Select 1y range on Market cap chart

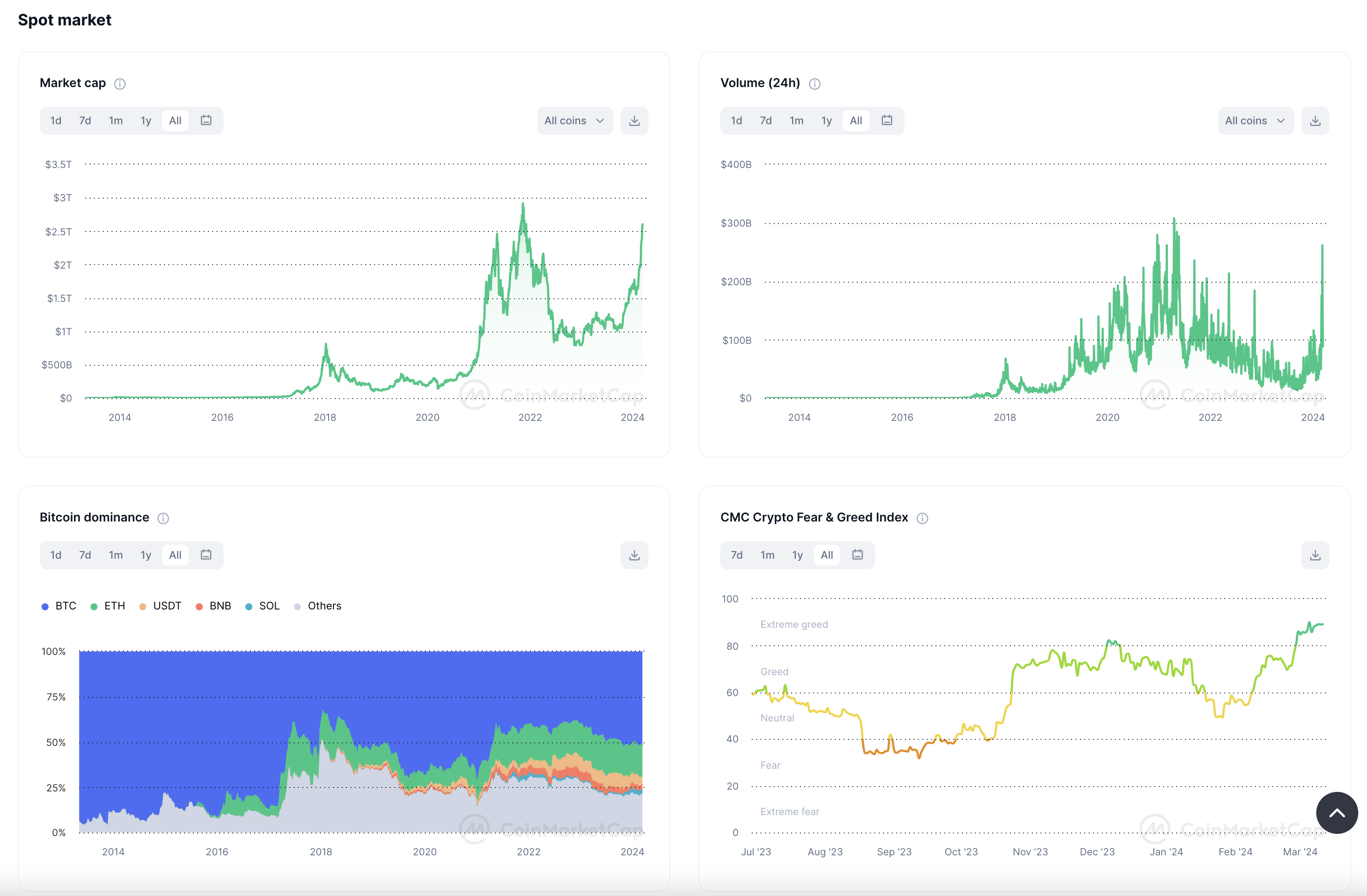pos(146,121)
